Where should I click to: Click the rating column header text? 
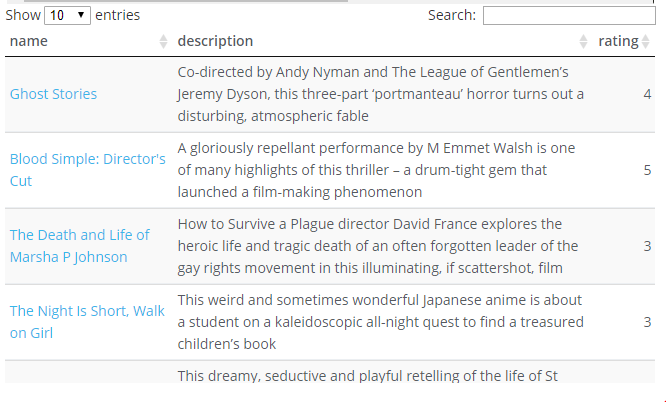[617, 41]
